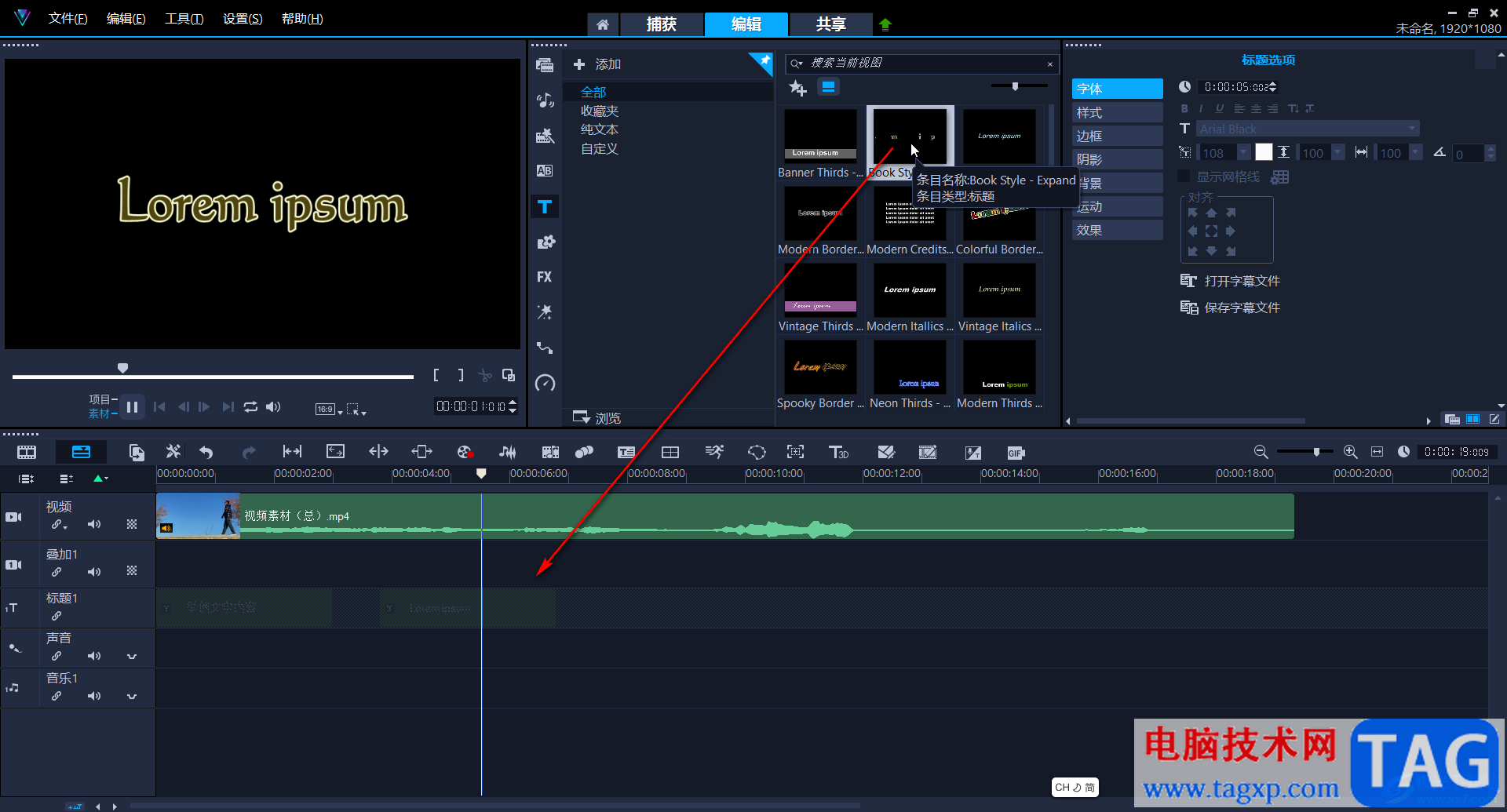
Task: Open the subtitle editor icon
Action: [x=626, y=452]
